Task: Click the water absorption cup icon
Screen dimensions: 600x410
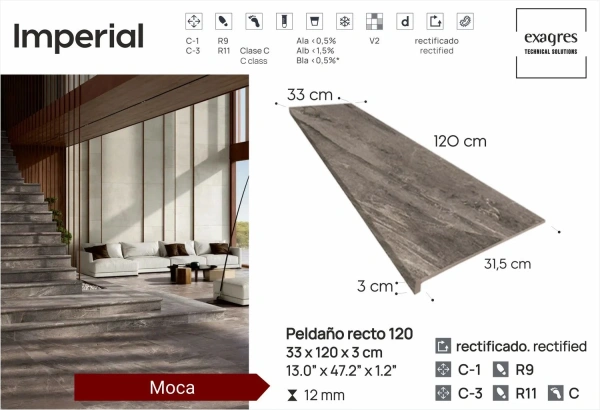Action: pyautogui.click(x=314, y=21)
